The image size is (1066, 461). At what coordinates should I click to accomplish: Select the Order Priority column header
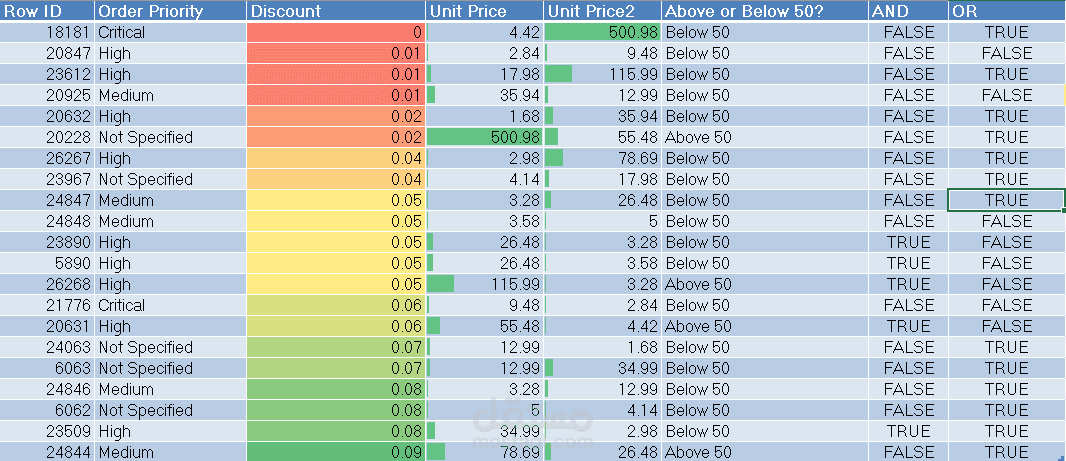[x=170, y=11]
